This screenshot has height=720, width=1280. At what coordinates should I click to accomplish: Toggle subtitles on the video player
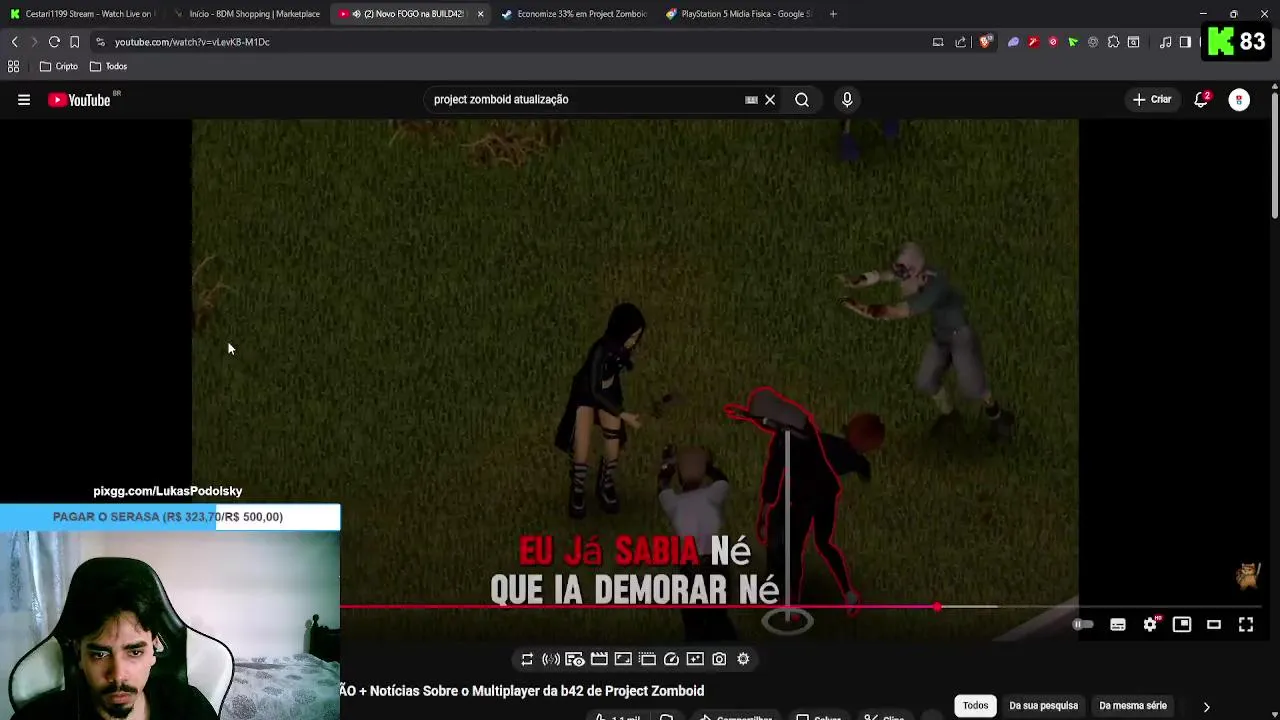[1118, 625]
